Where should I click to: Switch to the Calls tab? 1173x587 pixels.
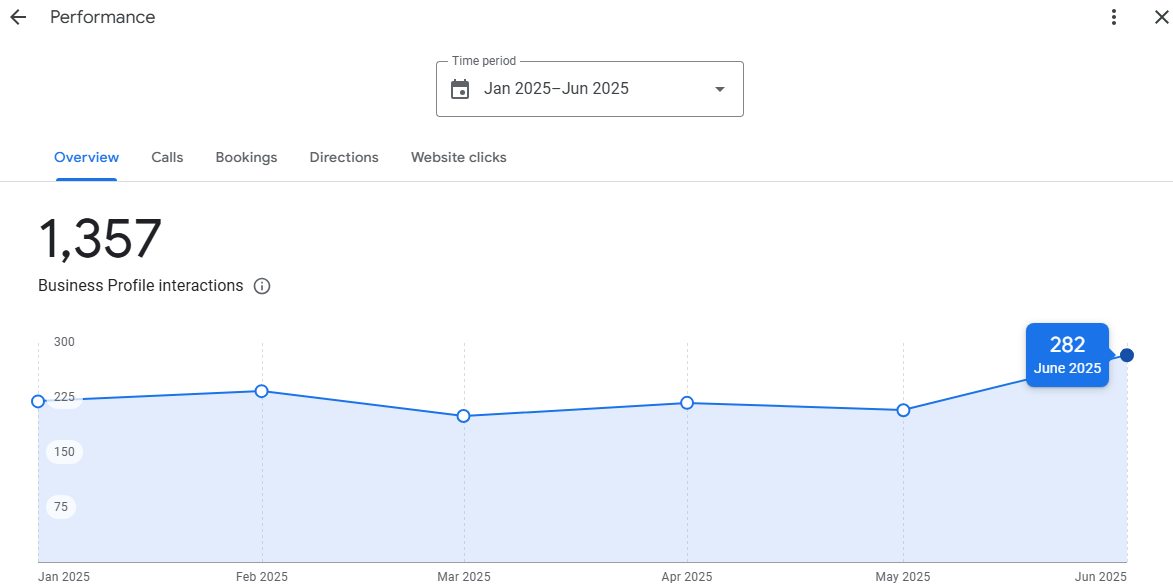[x=167, y=157]
